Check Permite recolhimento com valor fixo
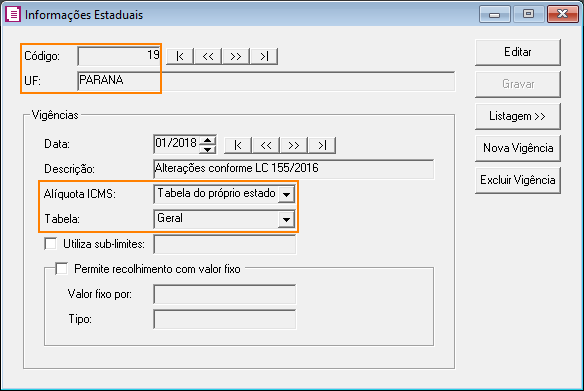 [x=61, y=268]
